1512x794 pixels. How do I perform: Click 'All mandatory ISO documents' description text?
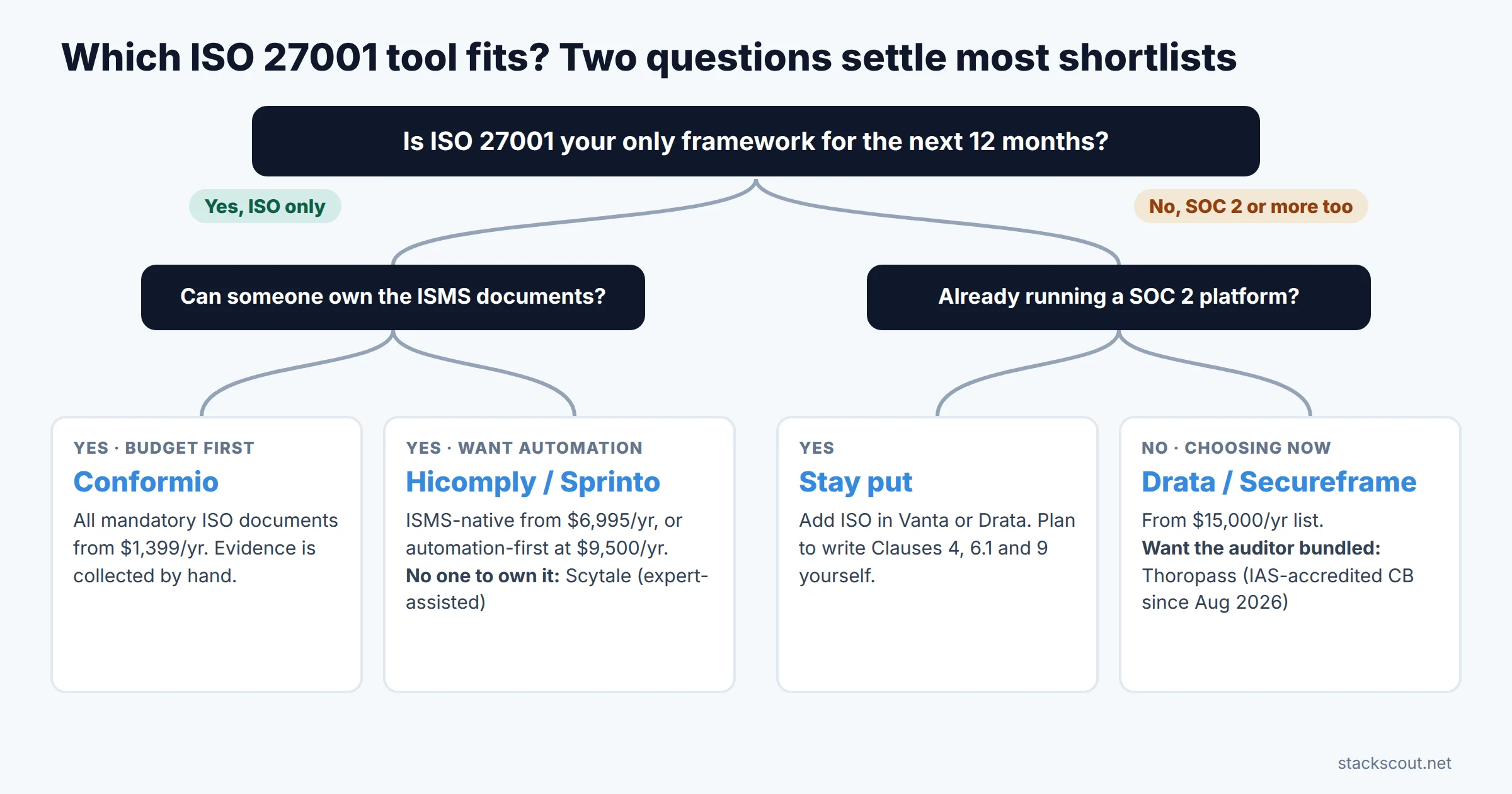[x=205, y=548]
